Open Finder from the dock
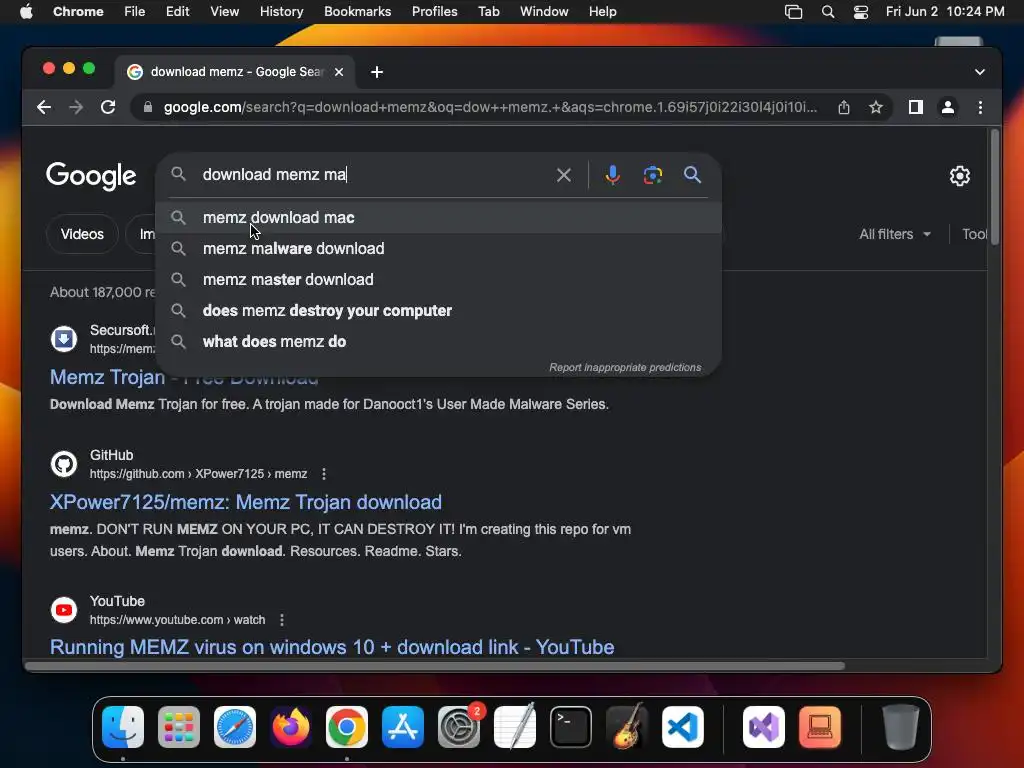 coord(123,727)
